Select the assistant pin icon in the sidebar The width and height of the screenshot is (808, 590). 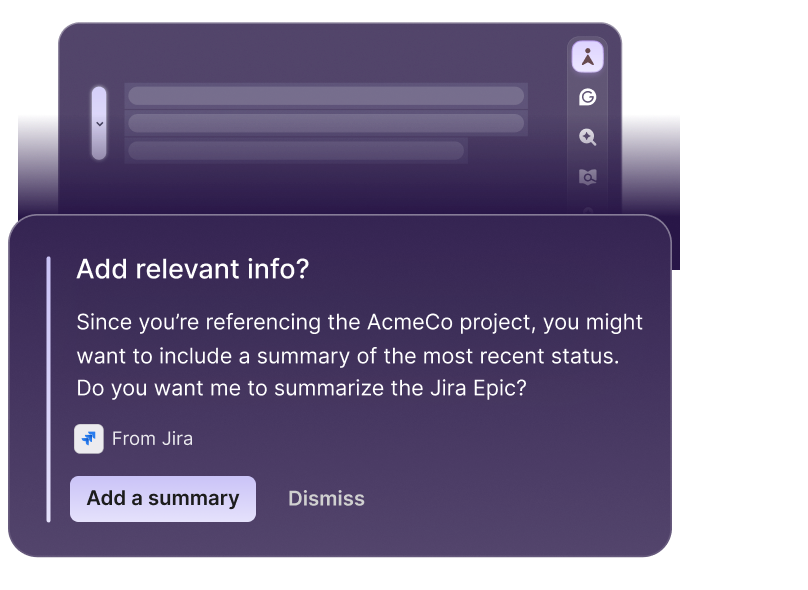coord(588,57)
